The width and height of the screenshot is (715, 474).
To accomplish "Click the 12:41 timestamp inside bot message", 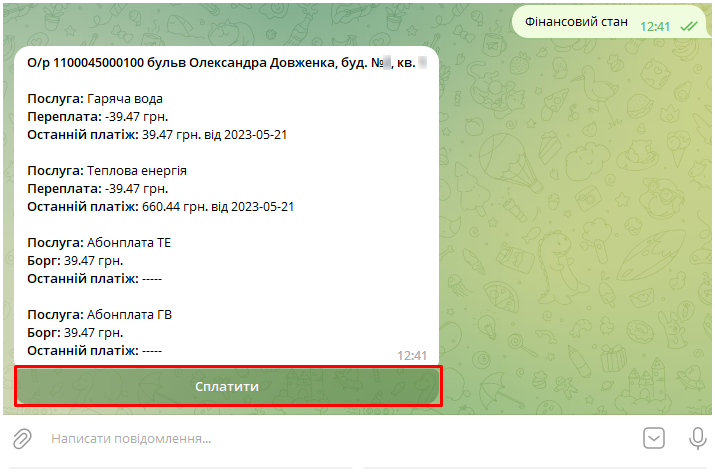I will pyautogui.click(x=412, y=355).
